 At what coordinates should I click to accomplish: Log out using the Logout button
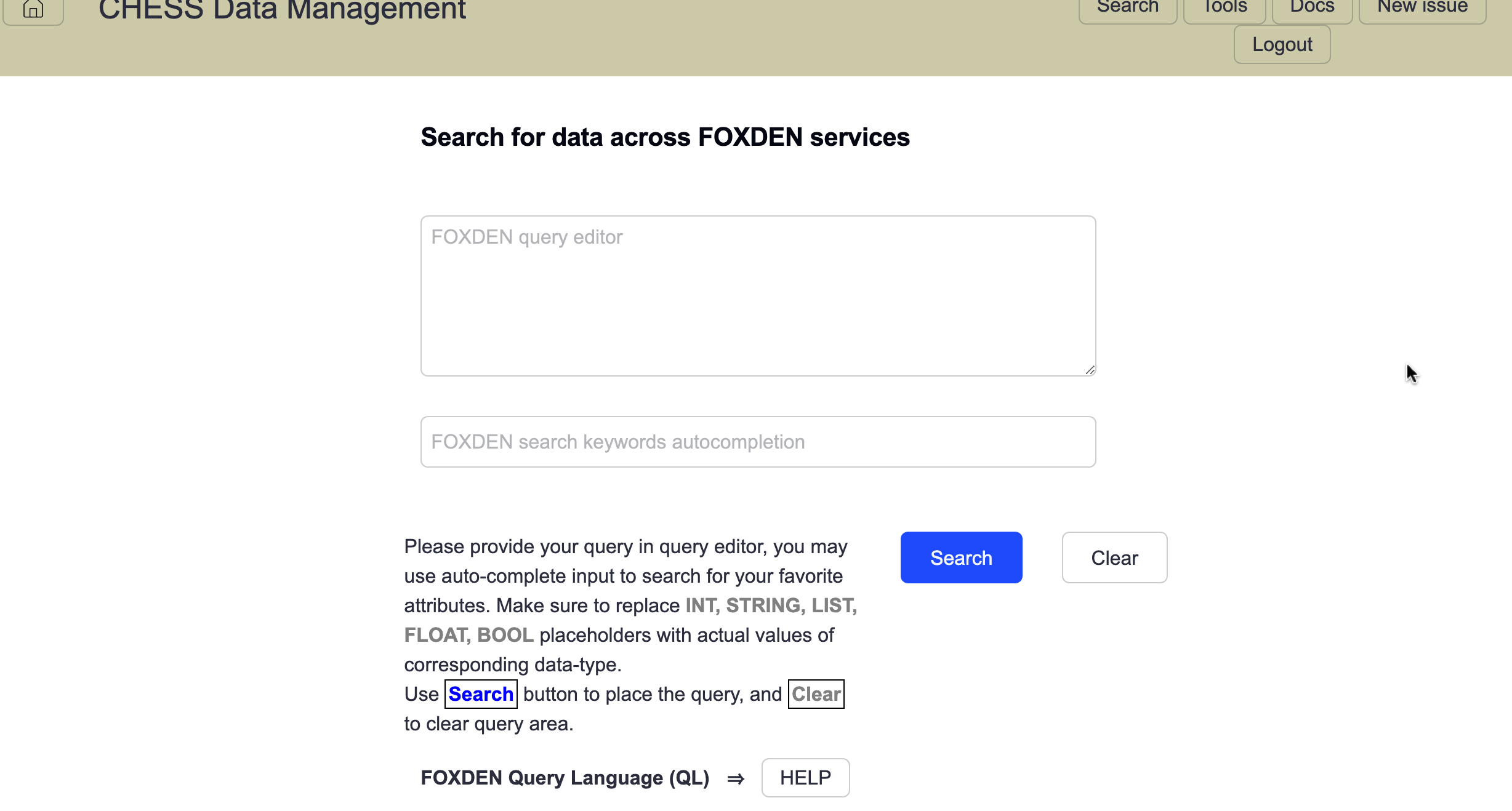click(x=1282, y=45)
